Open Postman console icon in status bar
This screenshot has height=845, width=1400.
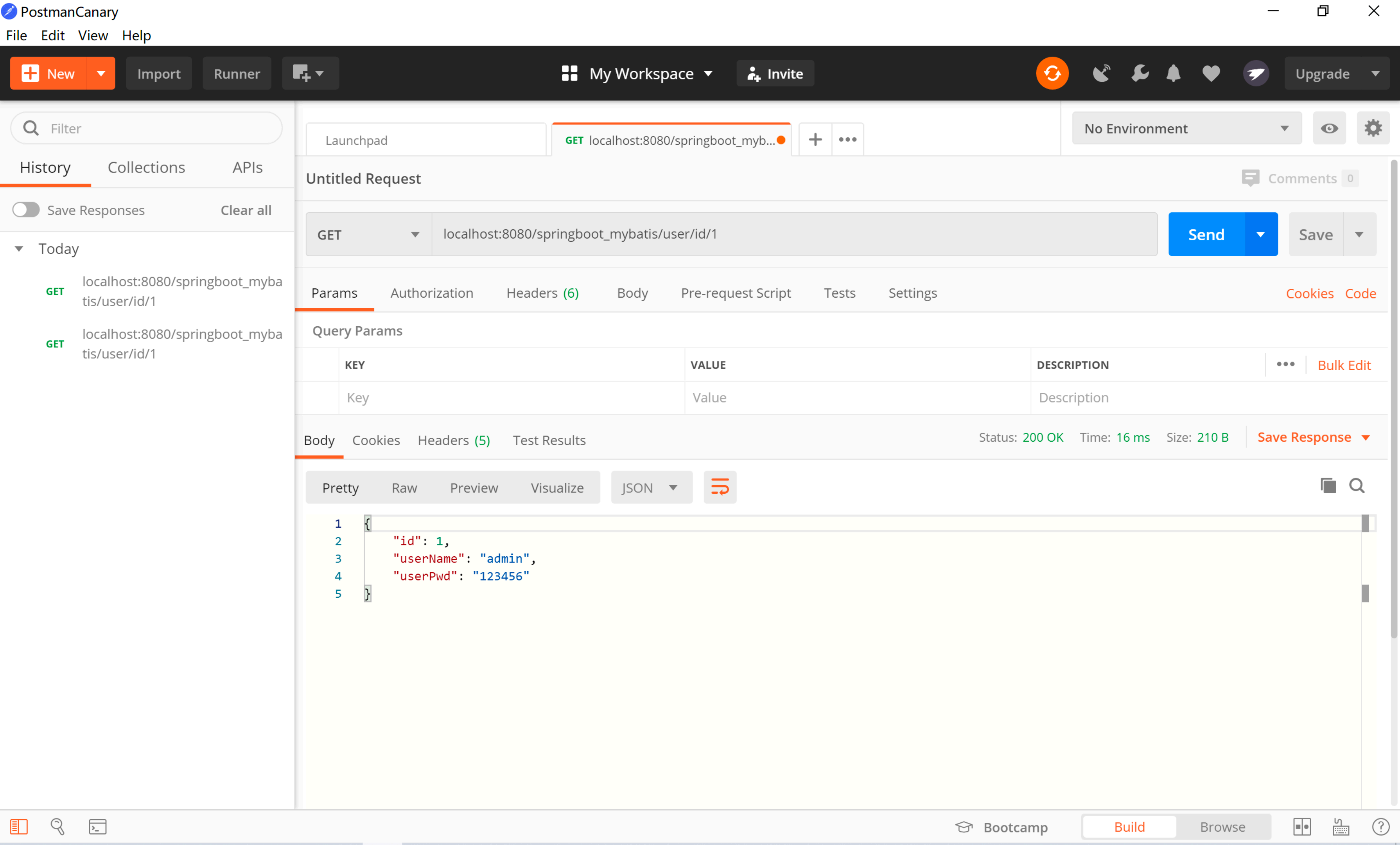97,826
